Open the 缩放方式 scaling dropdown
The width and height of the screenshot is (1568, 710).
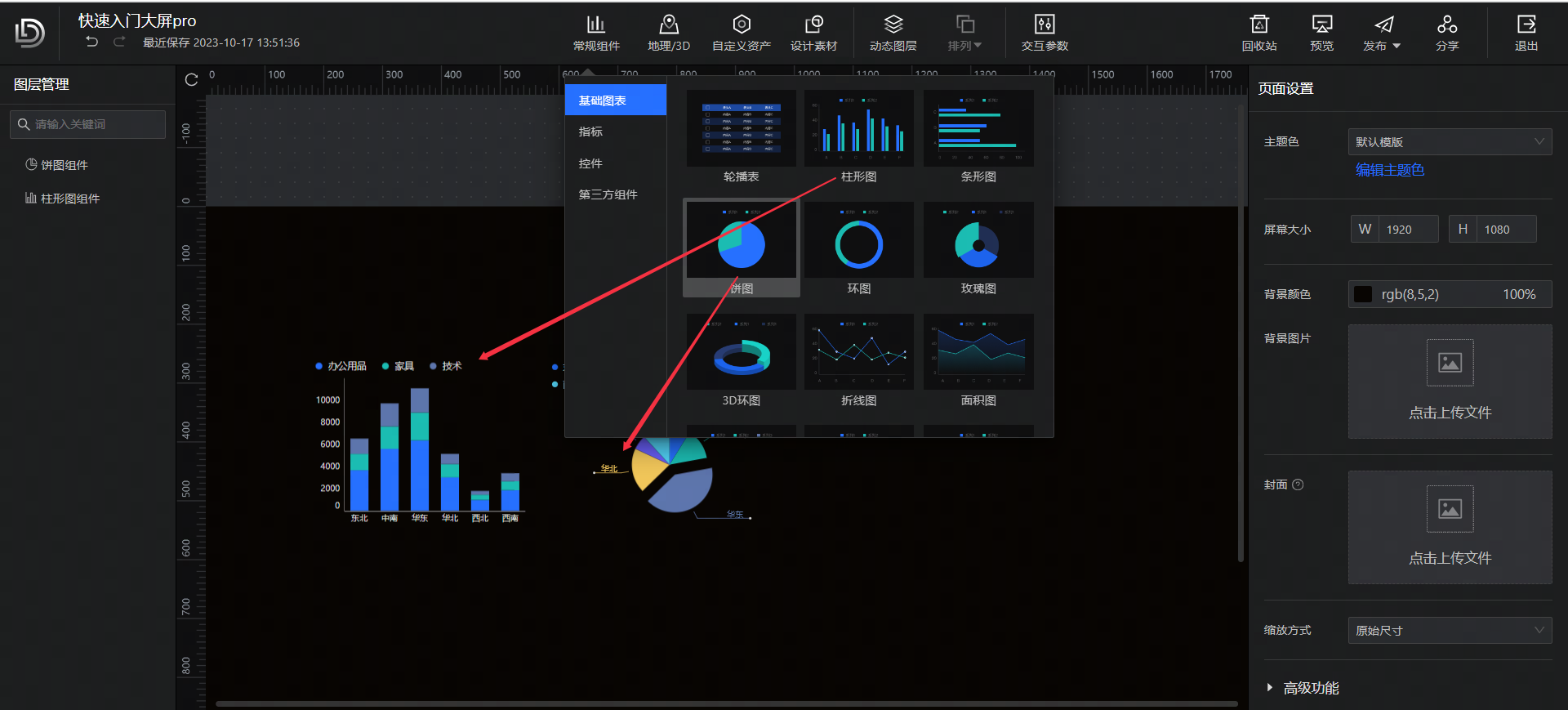pos(1450,630)
